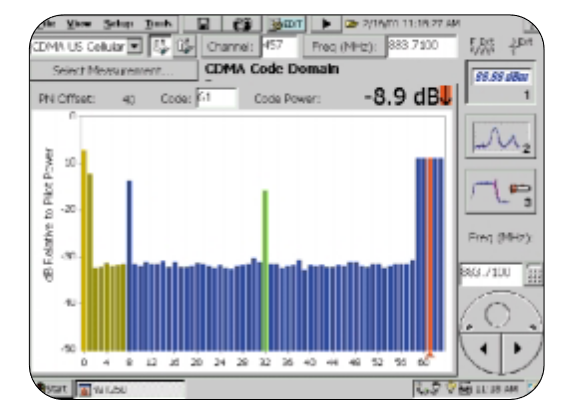The width and height of the screenshot is (565, 409).
Task: Click the reverse link selection icon
Action: pyautogui.click(x=185, y=46)
